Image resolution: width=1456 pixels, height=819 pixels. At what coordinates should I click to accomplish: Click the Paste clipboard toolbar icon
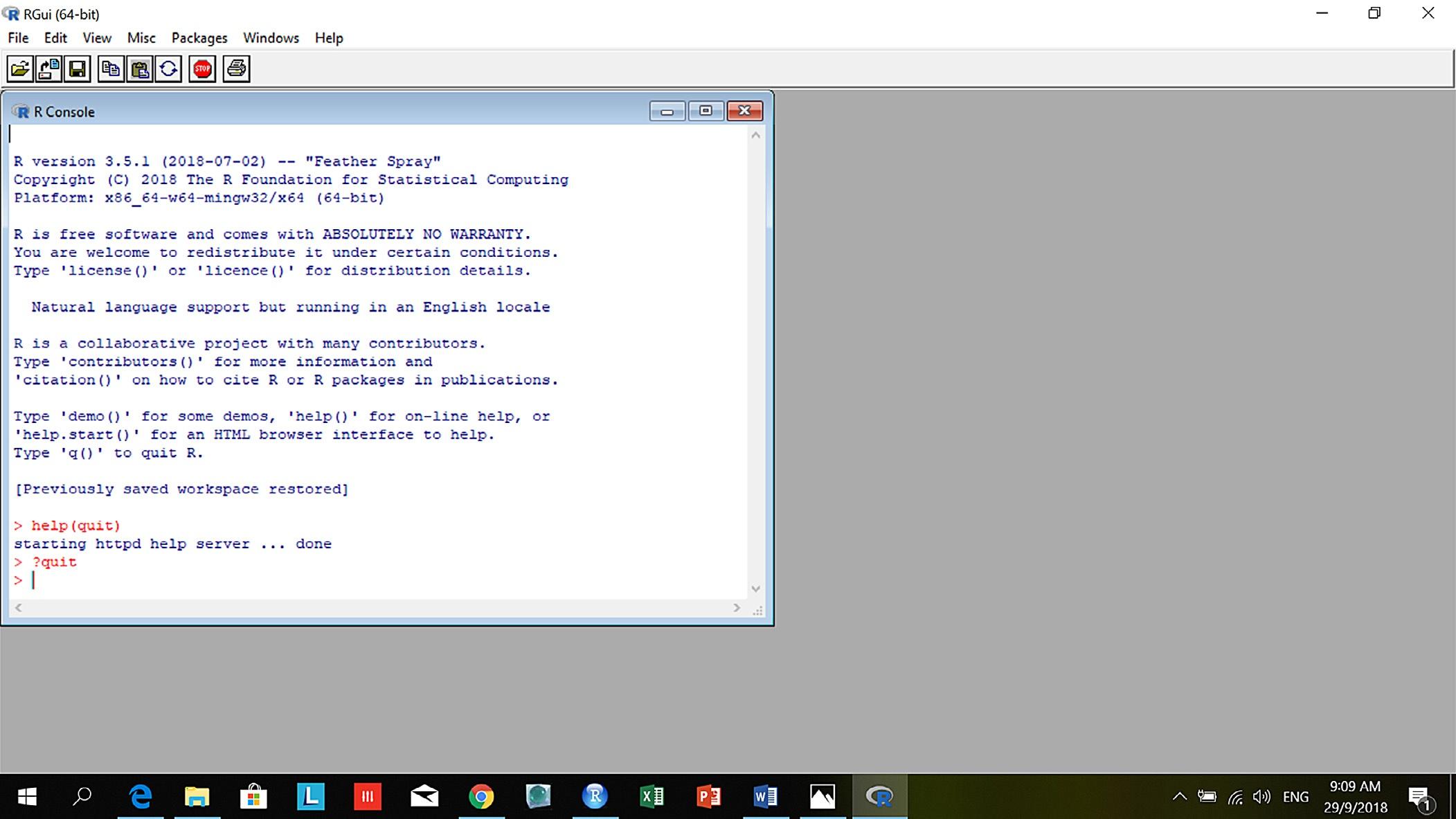(x=140, y=69)
